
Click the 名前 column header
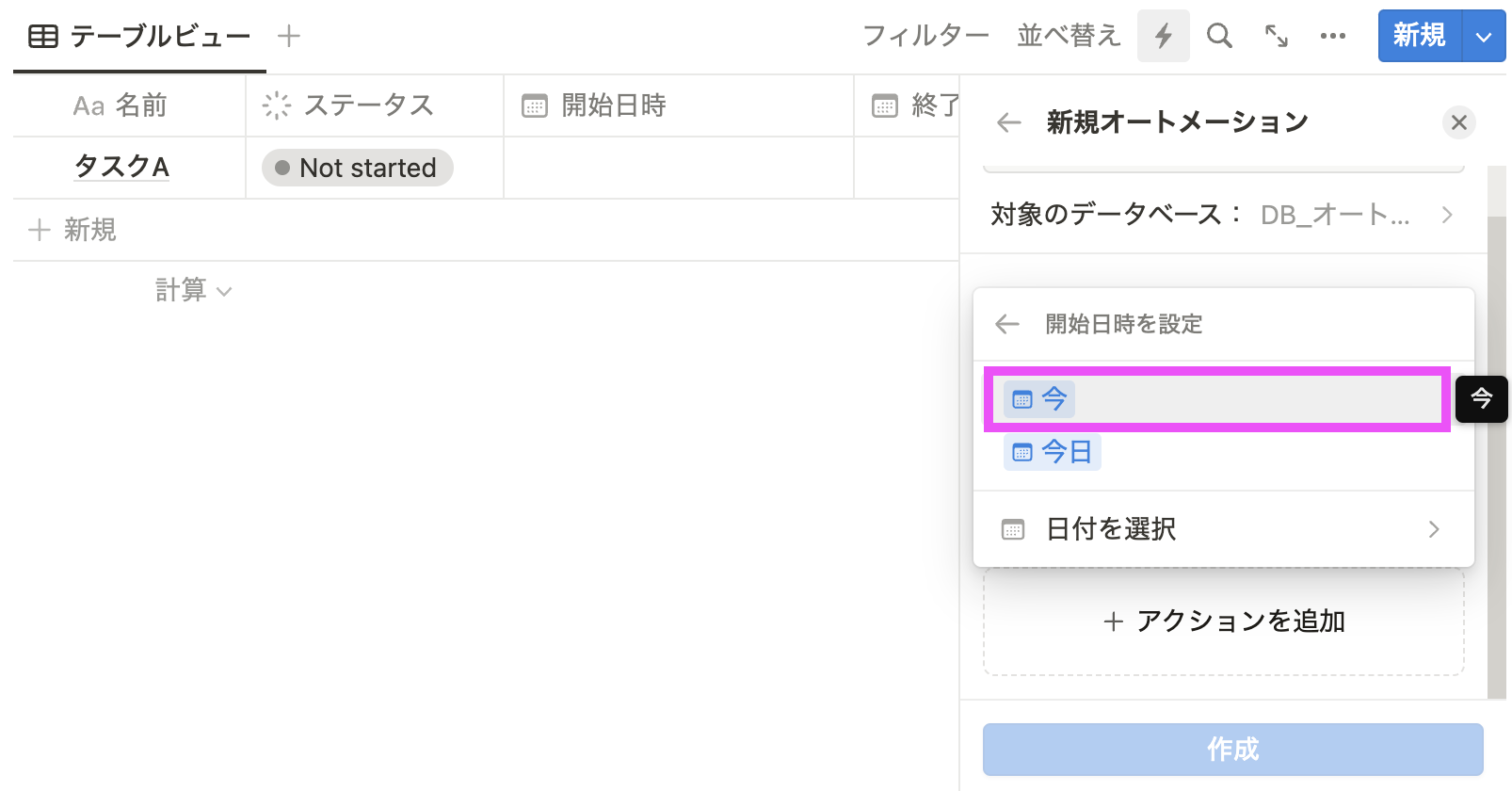(129, 105)
